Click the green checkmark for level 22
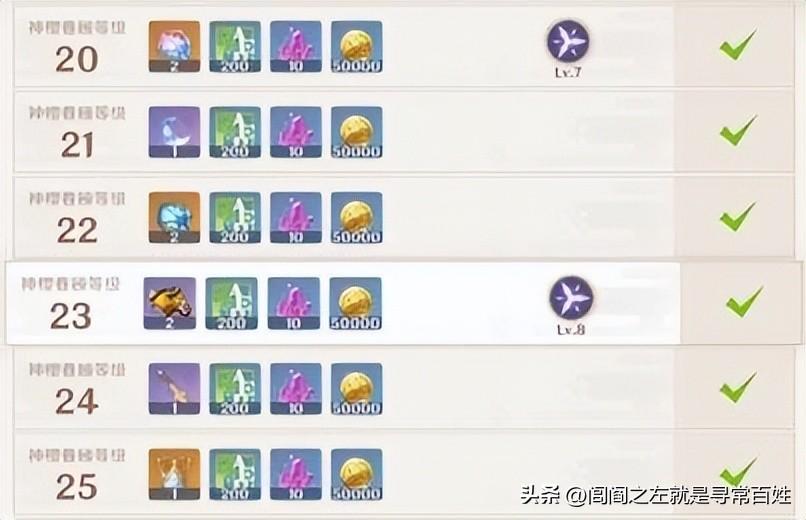Screen dimensions: 806x520 tap(738, 217)
